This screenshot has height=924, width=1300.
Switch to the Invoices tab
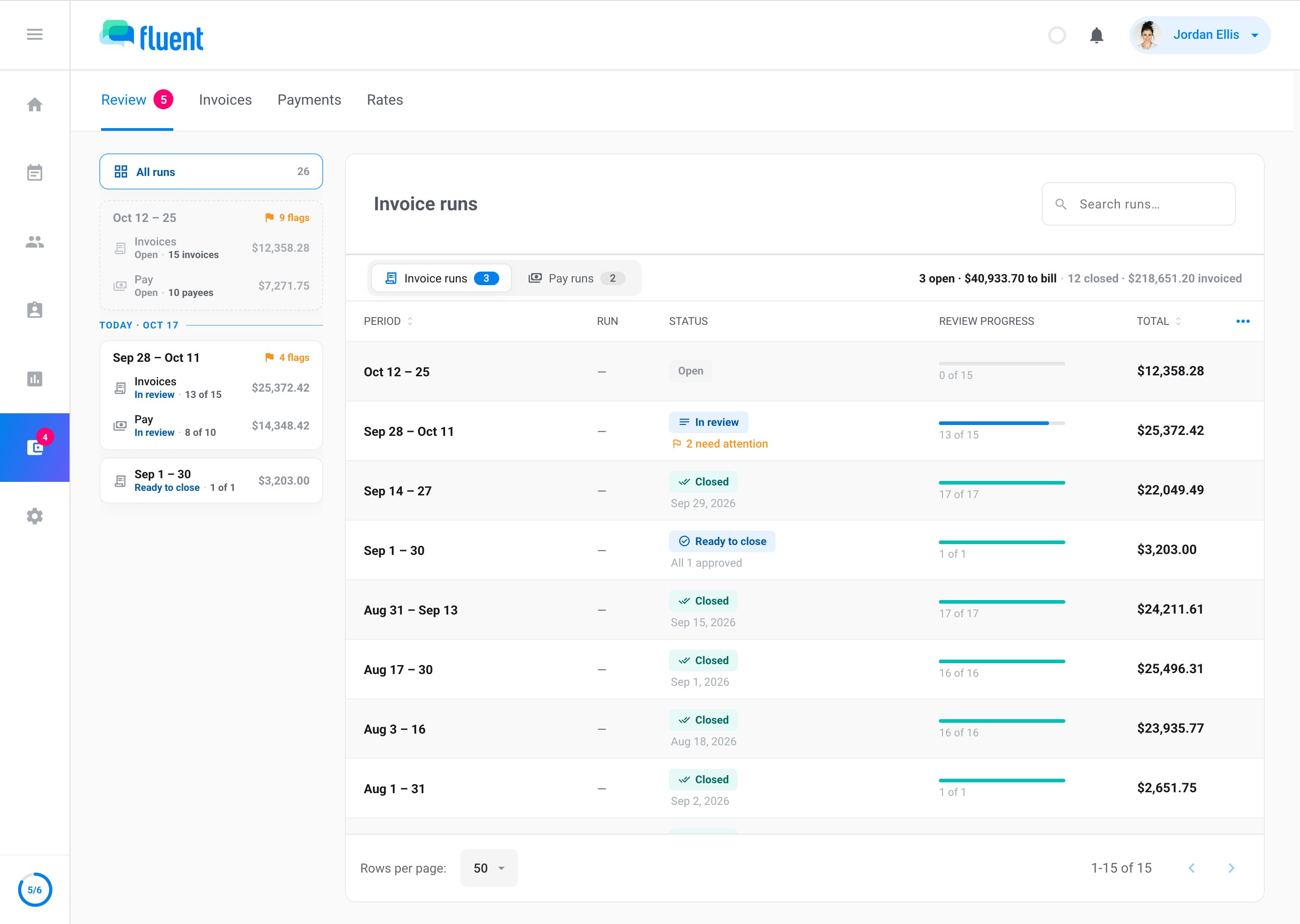click(225, 100)
